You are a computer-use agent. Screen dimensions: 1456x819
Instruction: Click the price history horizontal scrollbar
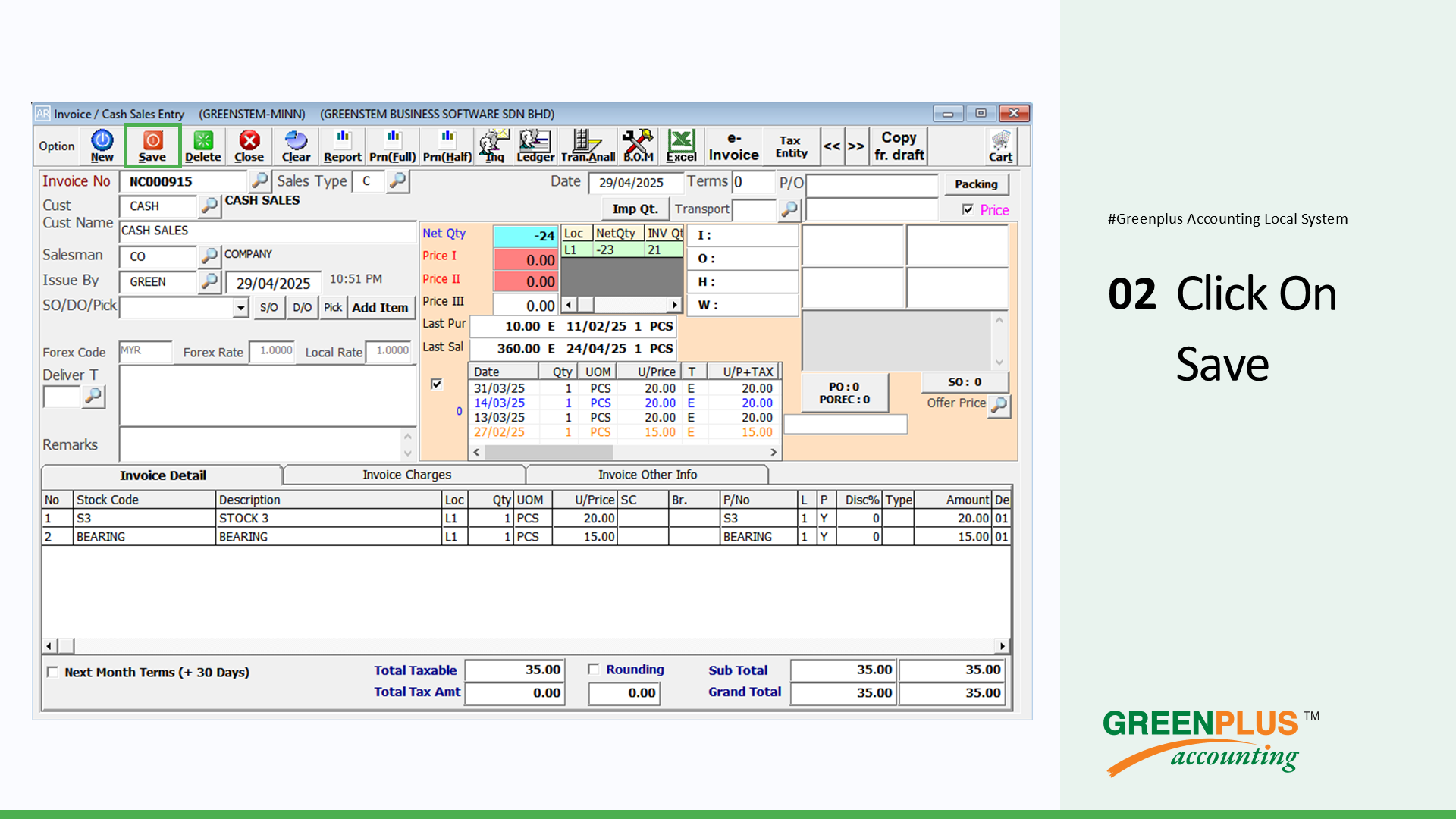click(625, 452)
